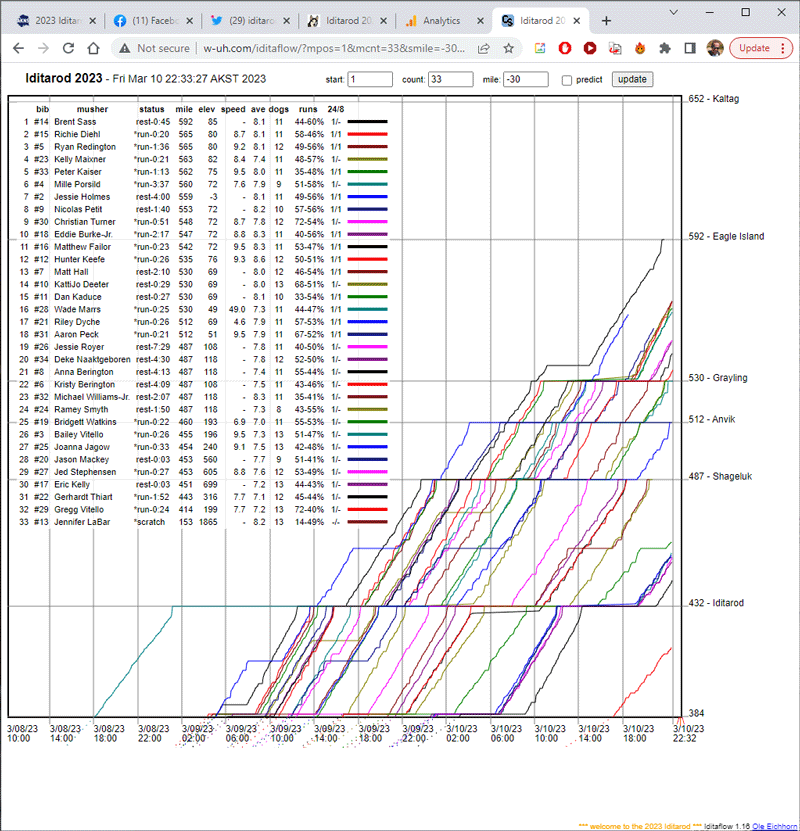Open the Ole Eichhorn link
Viewport: 800px width, 831px height.
click(x=774, y=826)
